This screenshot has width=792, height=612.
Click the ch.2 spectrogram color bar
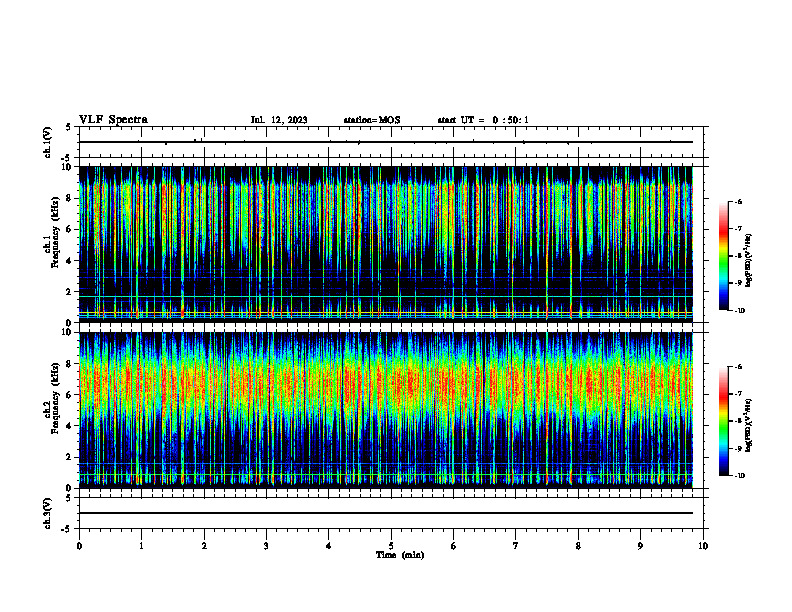tap(724, 421)
